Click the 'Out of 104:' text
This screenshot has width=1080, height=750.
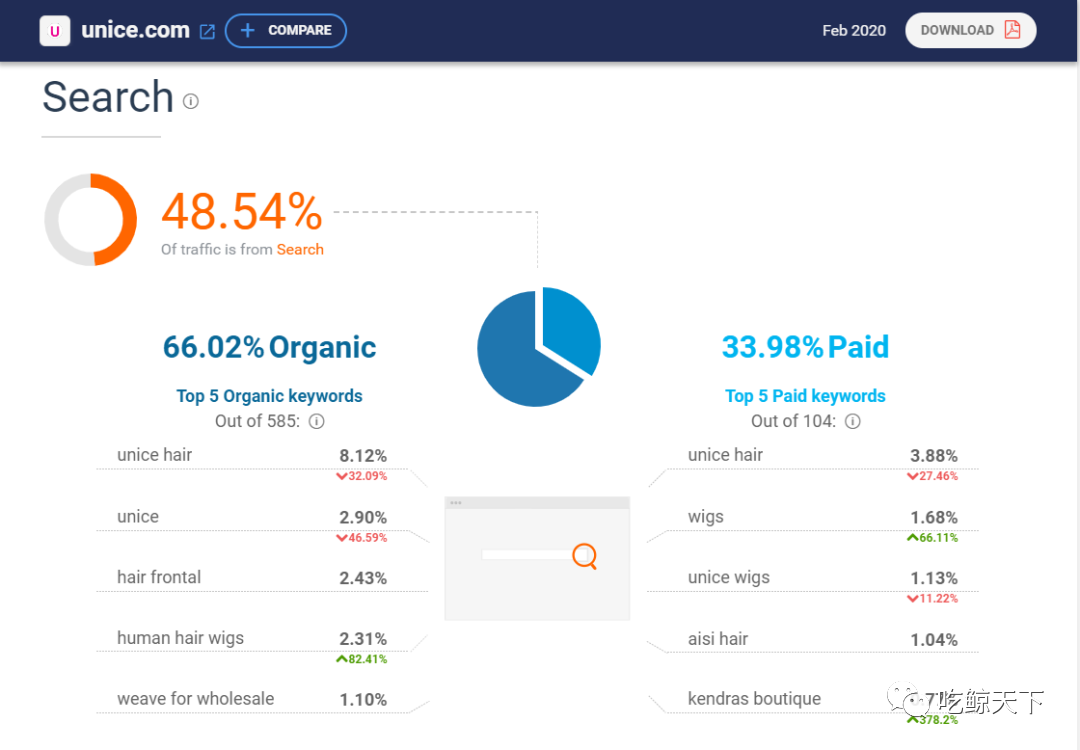tap(793, 421)
